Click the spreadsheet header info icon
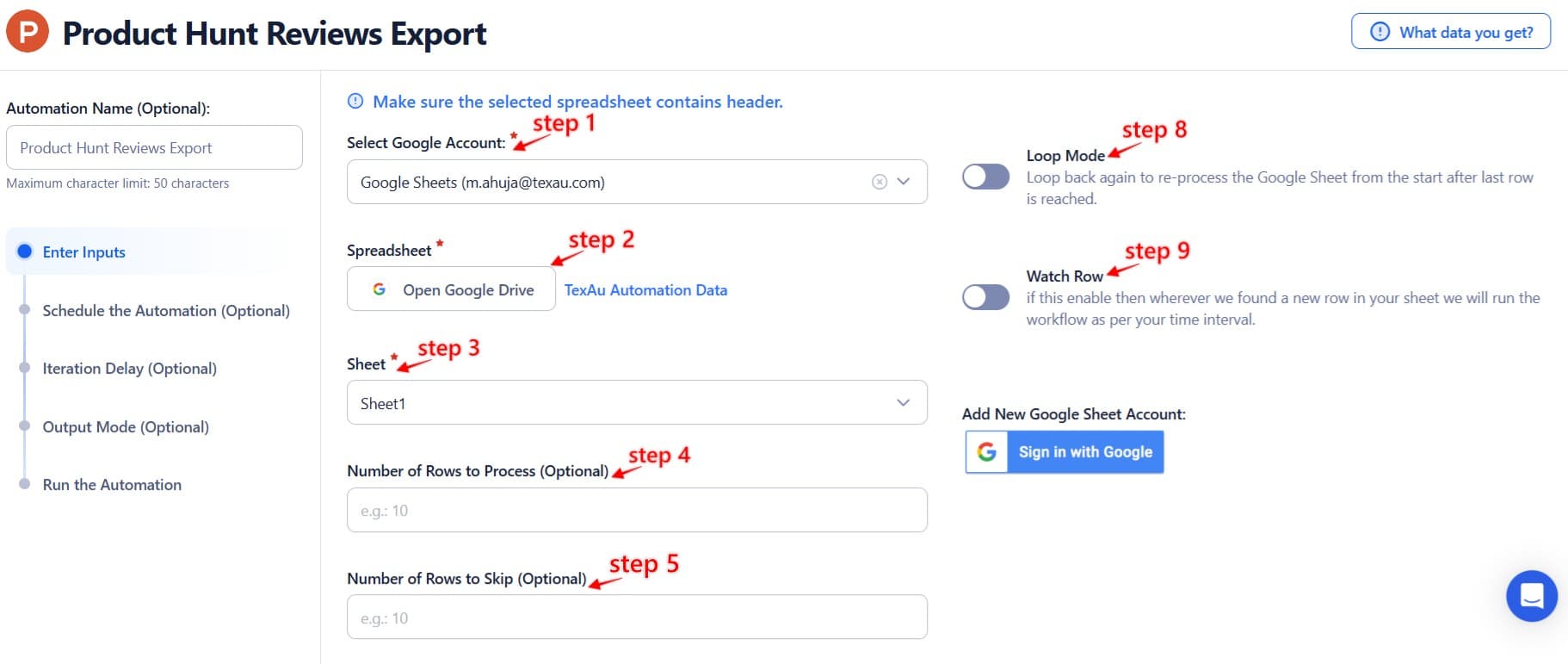1568x664 pixels. click(355, 101)
